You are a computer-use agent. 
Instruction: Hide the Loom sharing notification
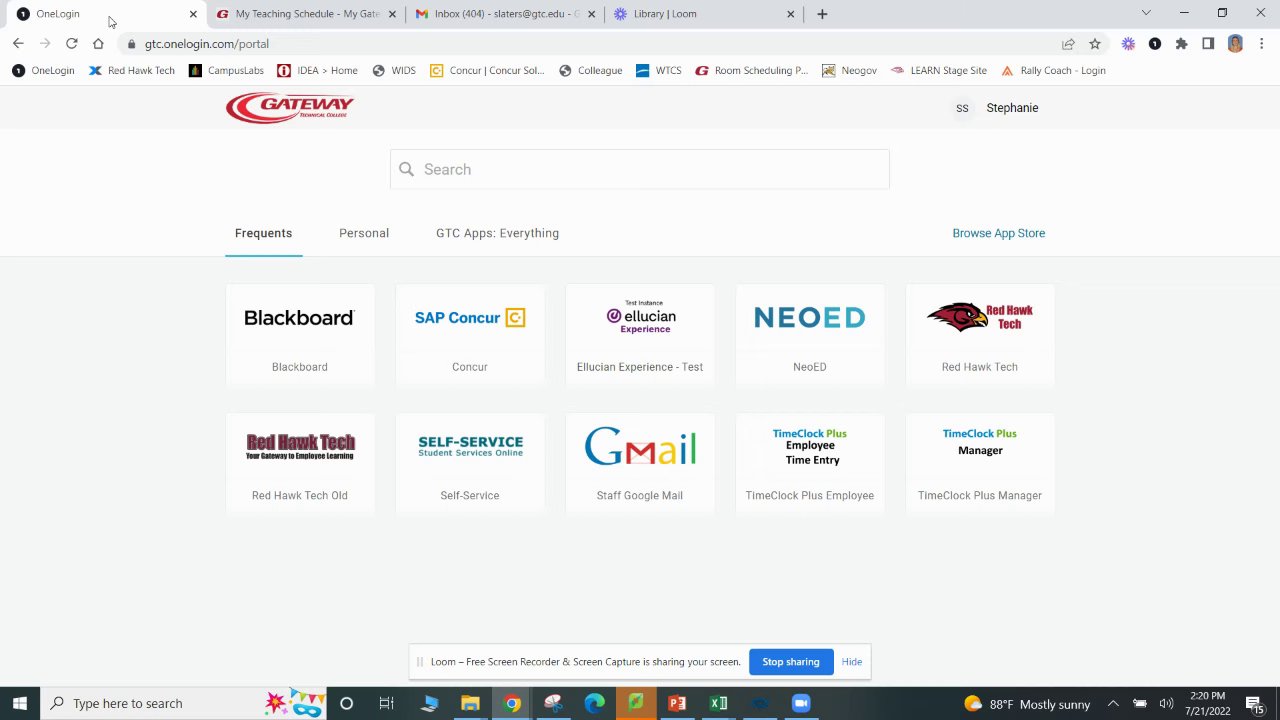[851, 662]
